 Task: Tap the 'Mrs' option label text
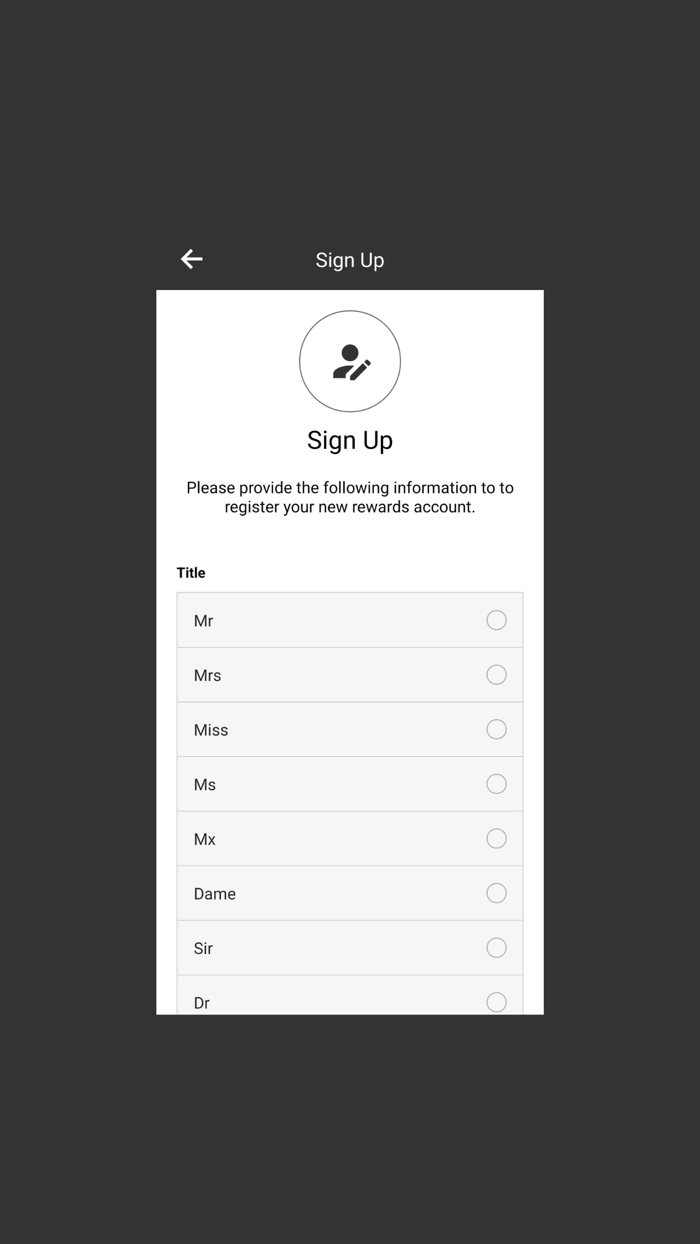pyautogui.click(x=207, y=676)
